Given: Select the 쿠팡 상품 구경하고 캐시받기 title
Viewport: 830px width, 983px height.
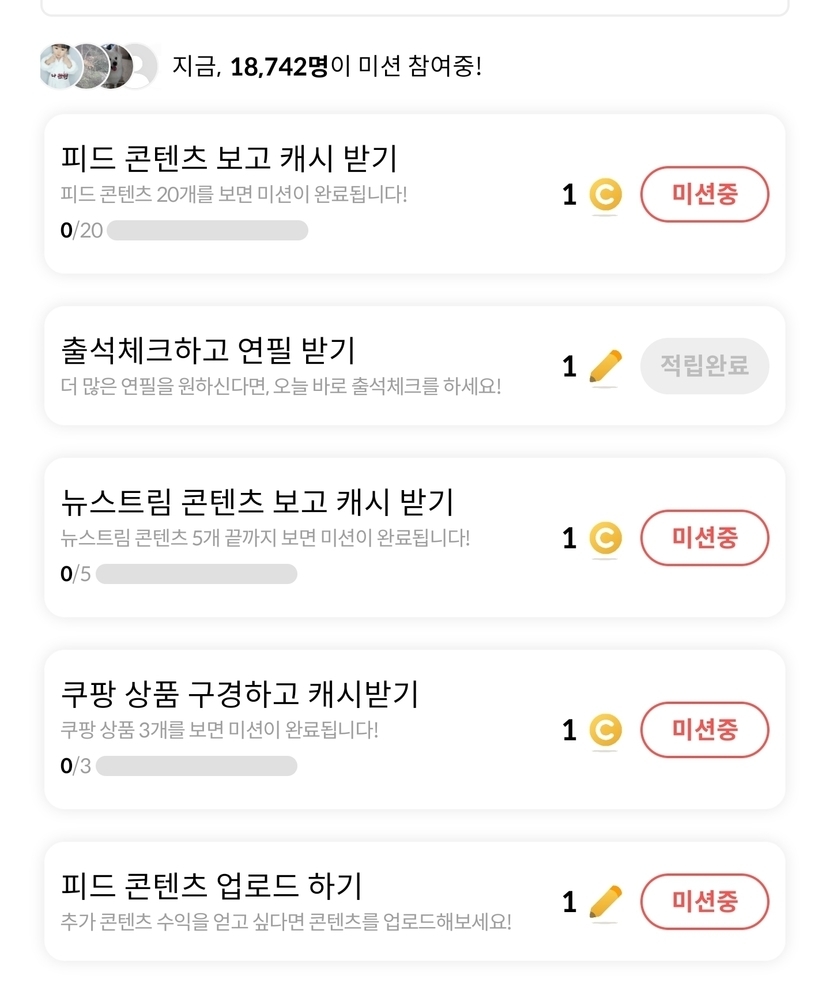Looking at the screenshot, I should coord(240,694).
